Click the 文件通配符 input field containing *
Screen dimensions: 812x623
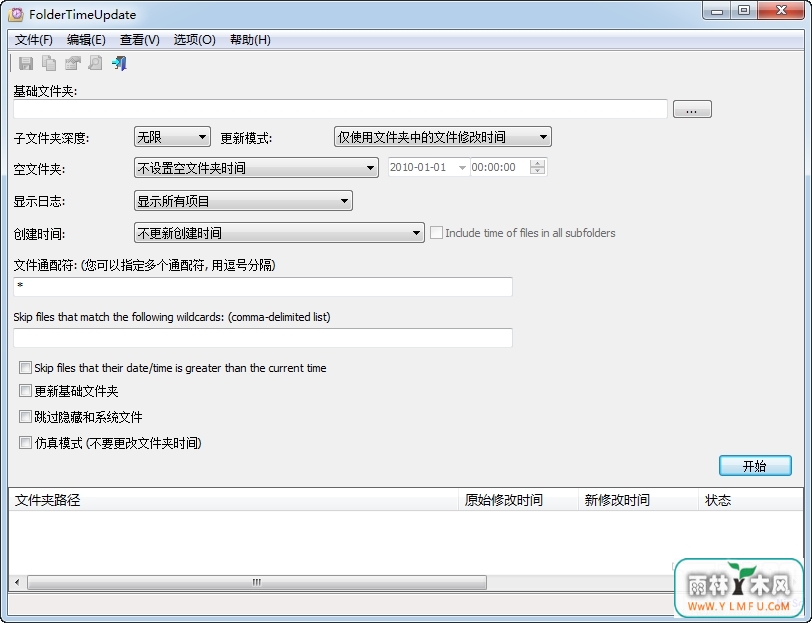[263, 286]
